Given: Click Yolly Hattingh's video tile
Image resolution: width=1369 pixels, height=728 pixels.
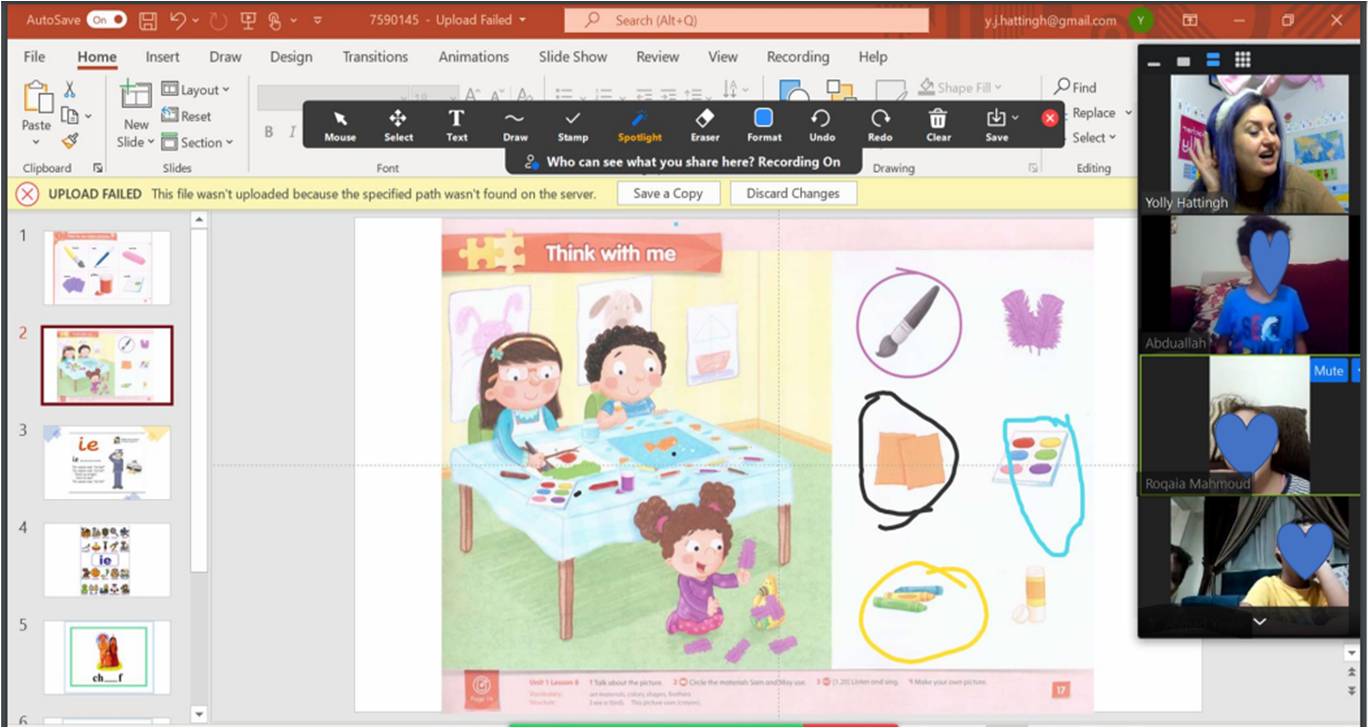Looking at the screenshot, I should [x=1259, y=143].
